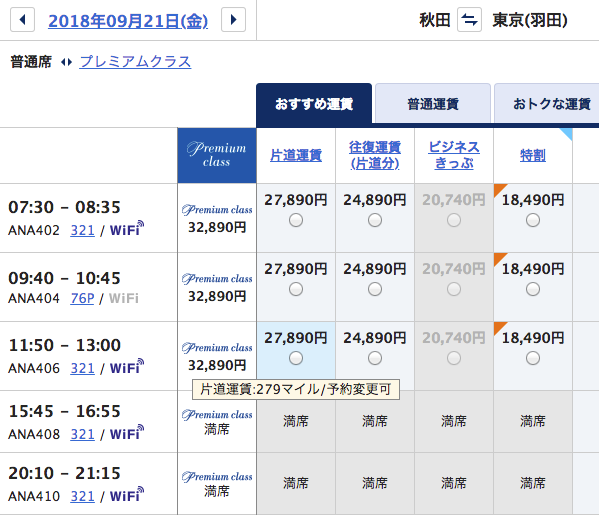
Task: Switch to 普通運賃 tab
Action: 433,103
